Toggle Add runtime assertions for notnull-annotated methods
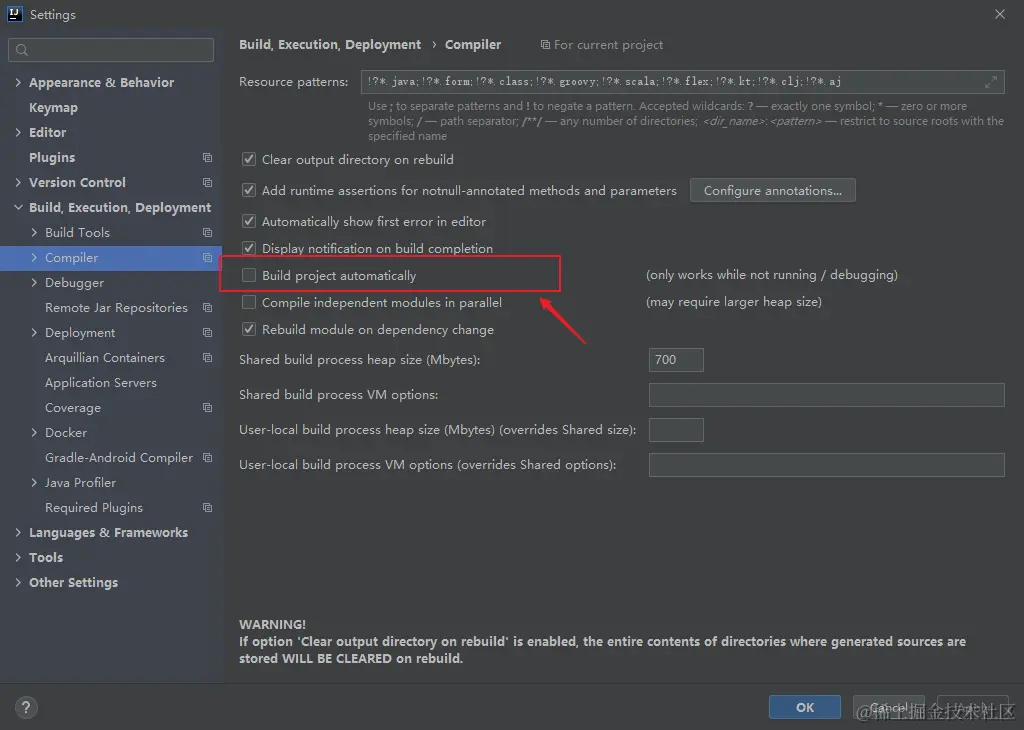 [x=249, y=190]
